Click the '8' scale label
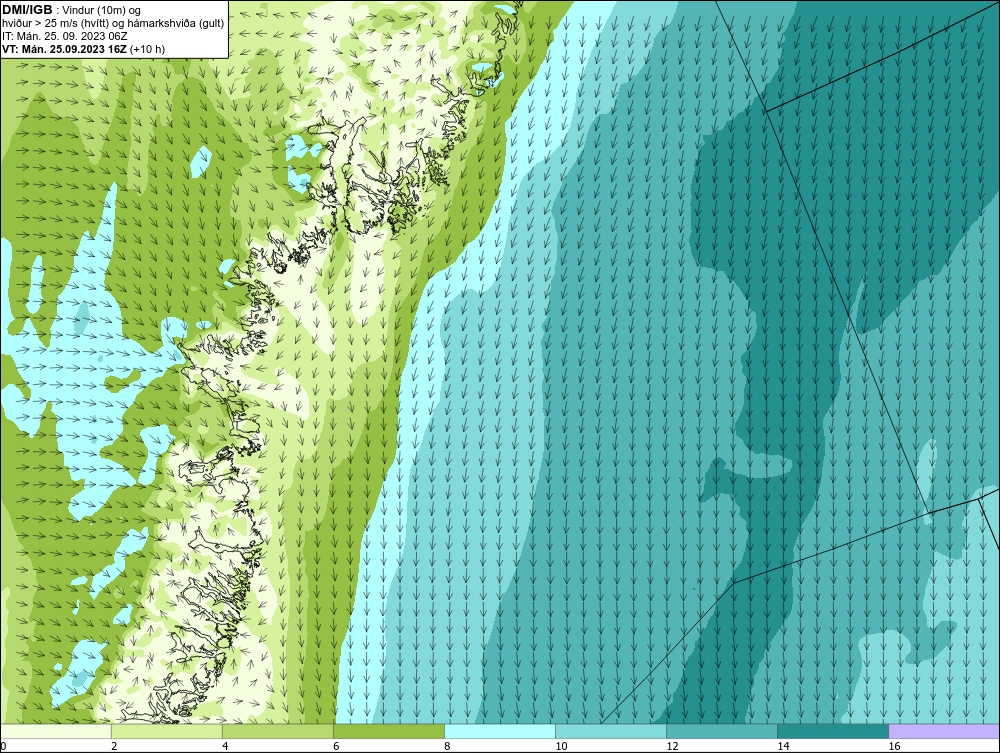 coord(447,746)
